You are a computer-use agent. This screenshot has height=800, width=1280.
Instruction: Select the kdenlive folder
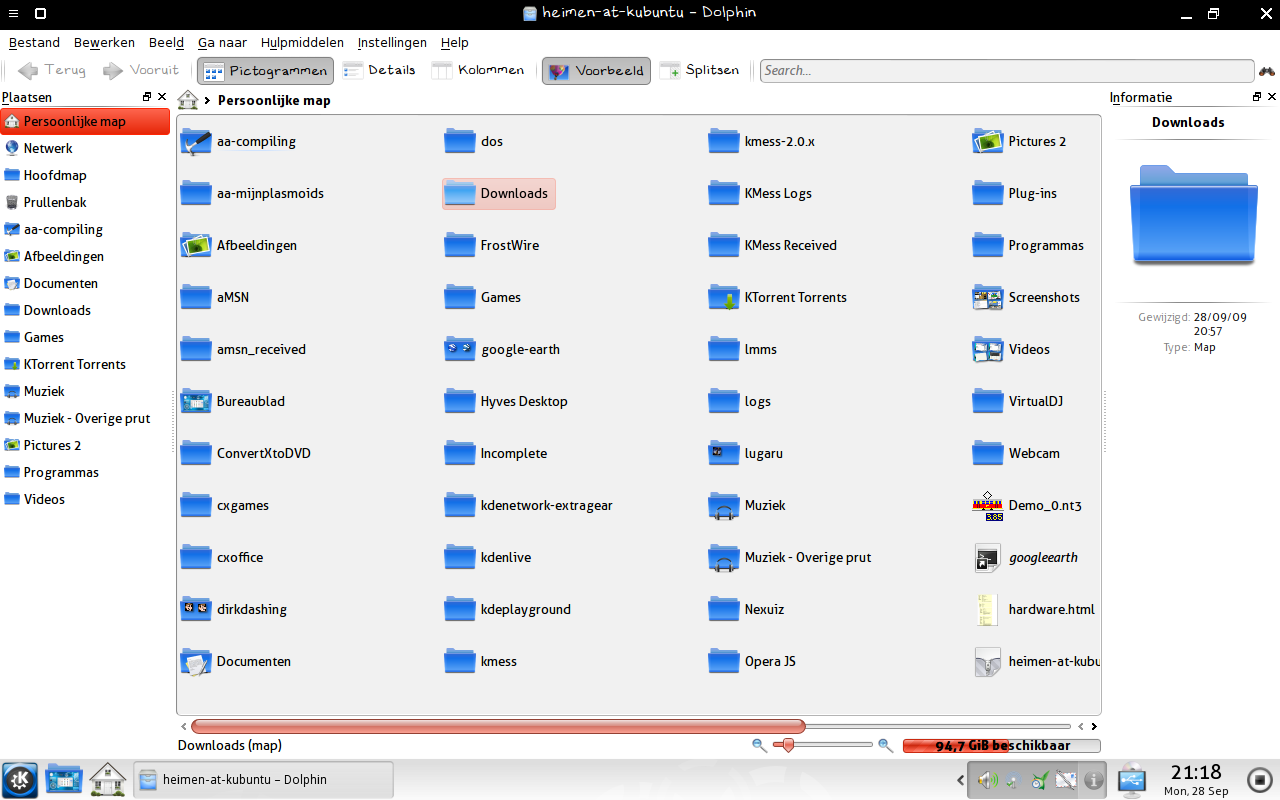point(487,557)
